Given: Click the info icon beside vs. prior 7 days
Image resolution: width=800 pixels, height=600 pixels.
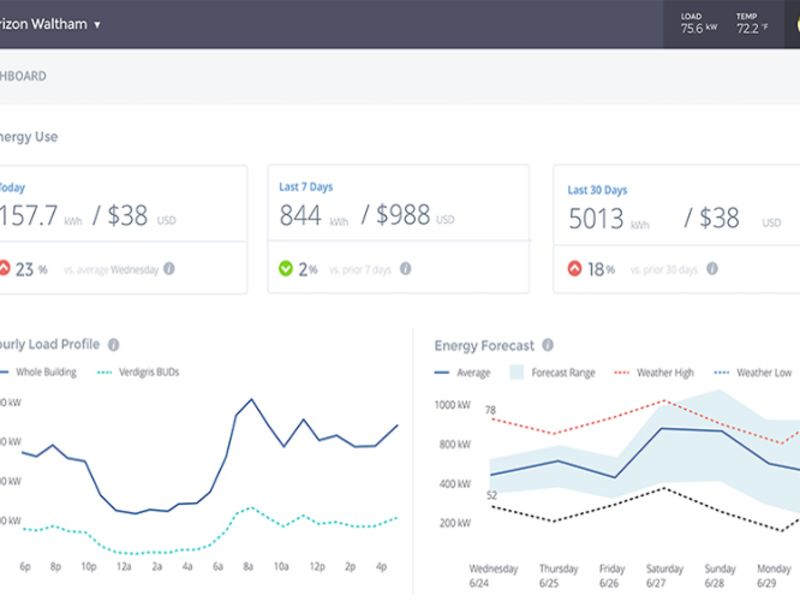Looking at the screenshot, I should tap(405, 268).
